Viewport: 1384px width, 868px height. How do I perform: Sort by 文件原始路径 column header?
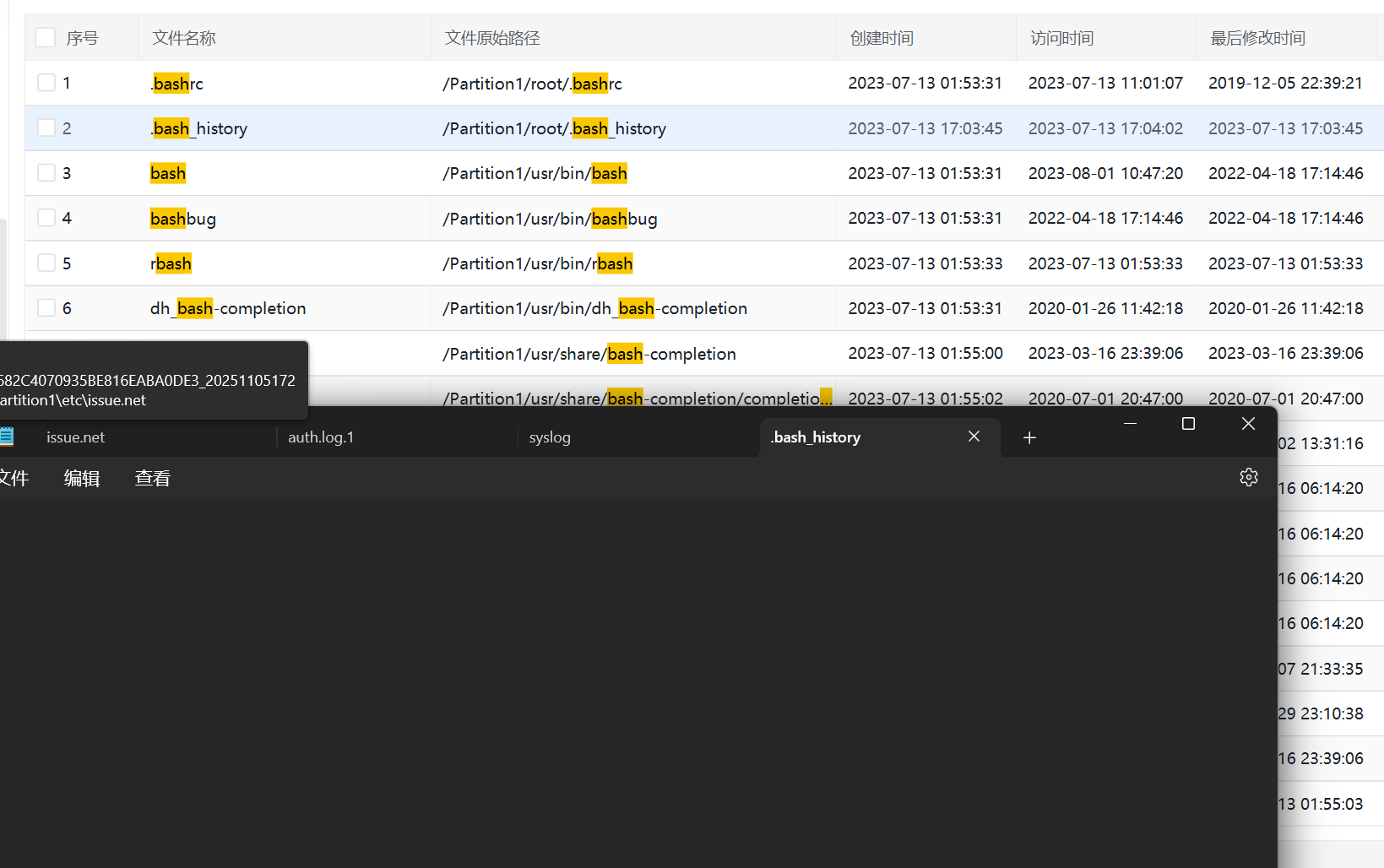492,38
